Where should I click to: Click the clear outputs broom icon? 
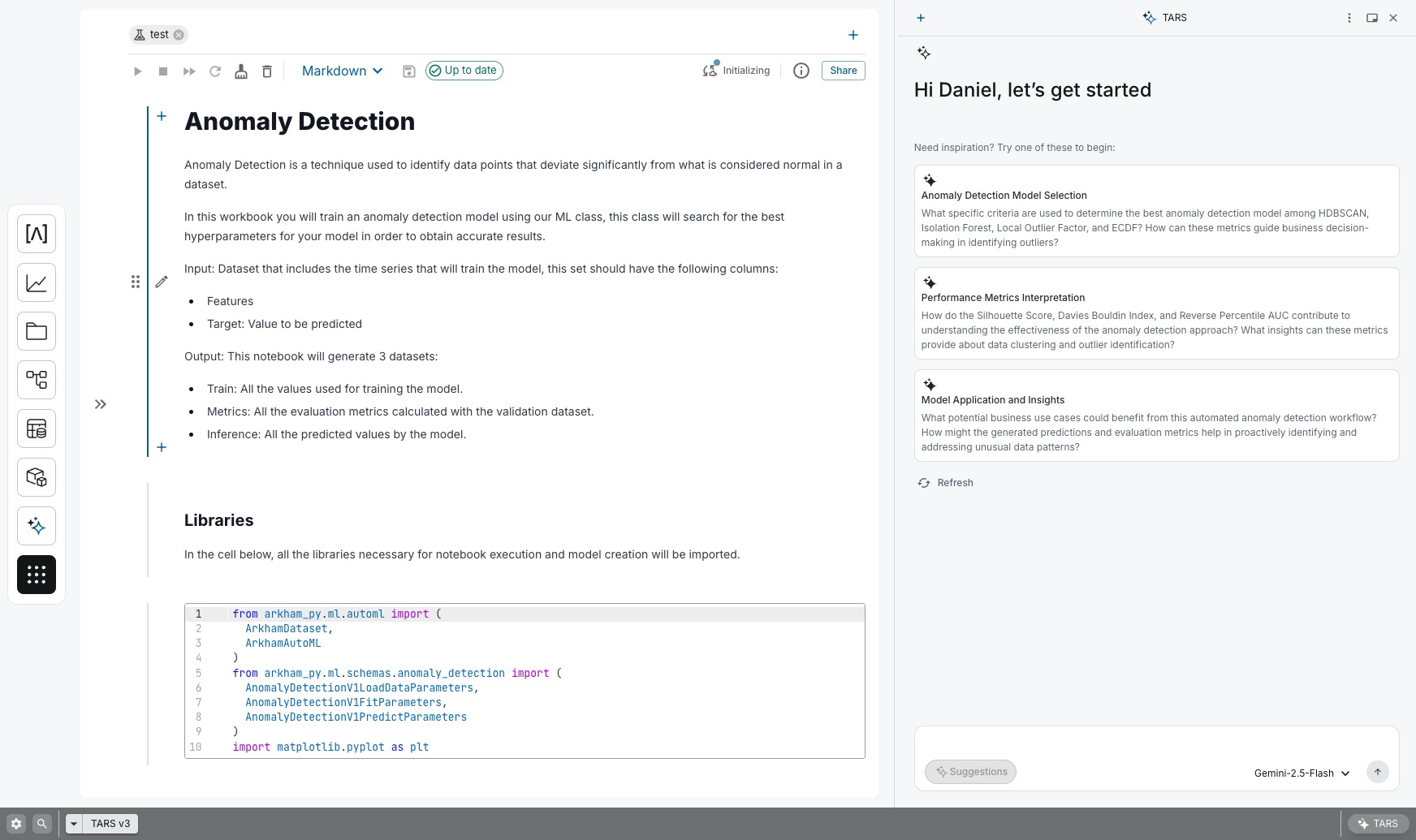(x=241, y=71)
